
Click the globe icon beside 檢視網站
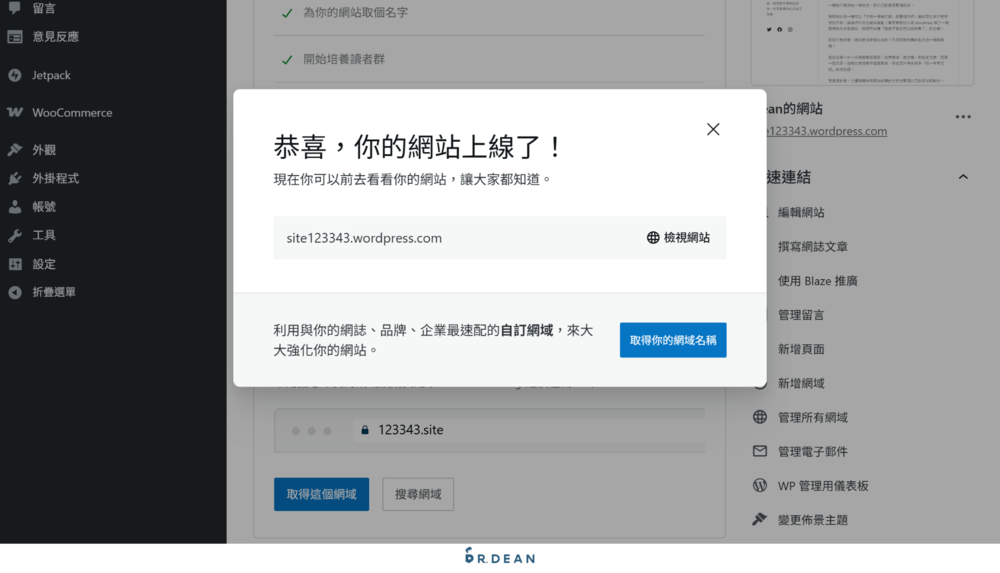coord(653,237)
